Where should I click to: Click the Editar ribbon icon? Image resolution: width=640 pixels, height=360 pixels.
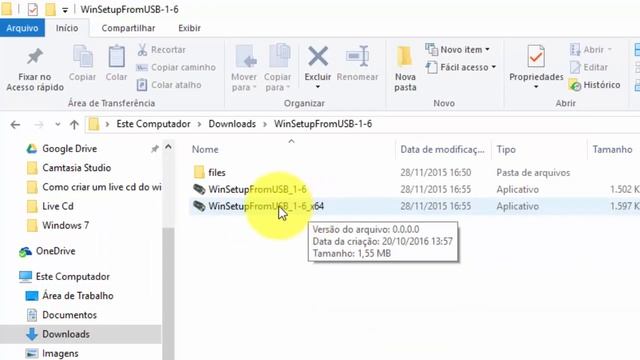click(575, 67)
